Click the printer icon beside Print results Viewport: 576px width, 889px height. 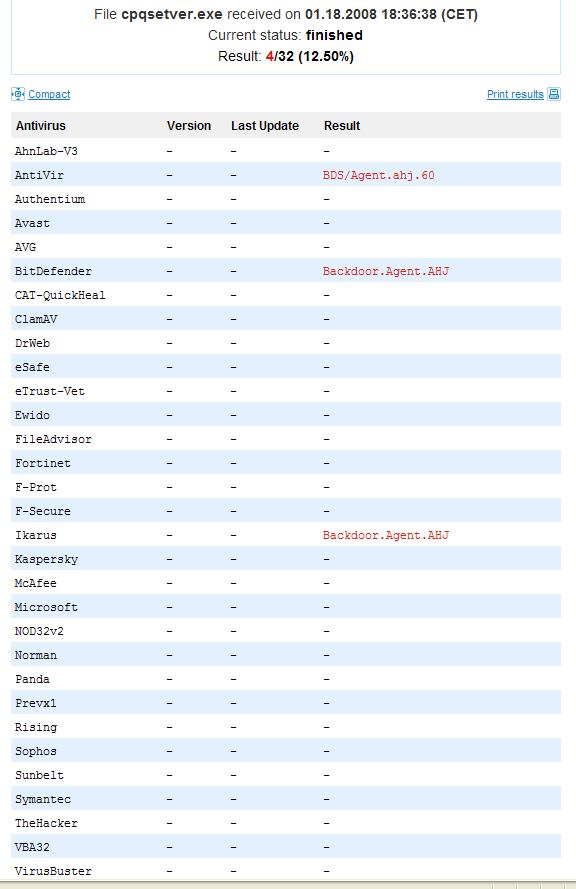point(554,94)
